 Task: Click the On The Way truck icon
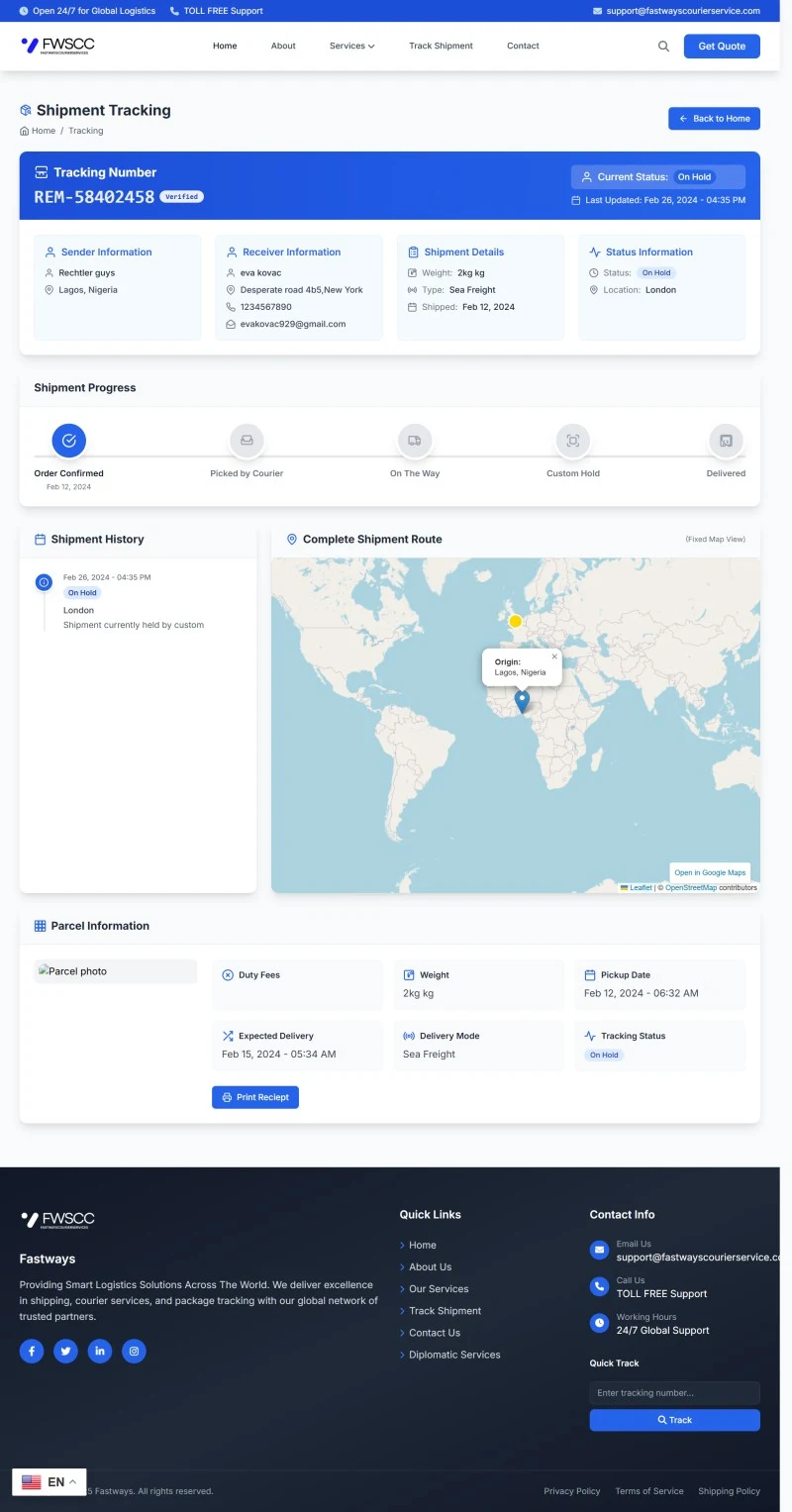coord(415,441)
